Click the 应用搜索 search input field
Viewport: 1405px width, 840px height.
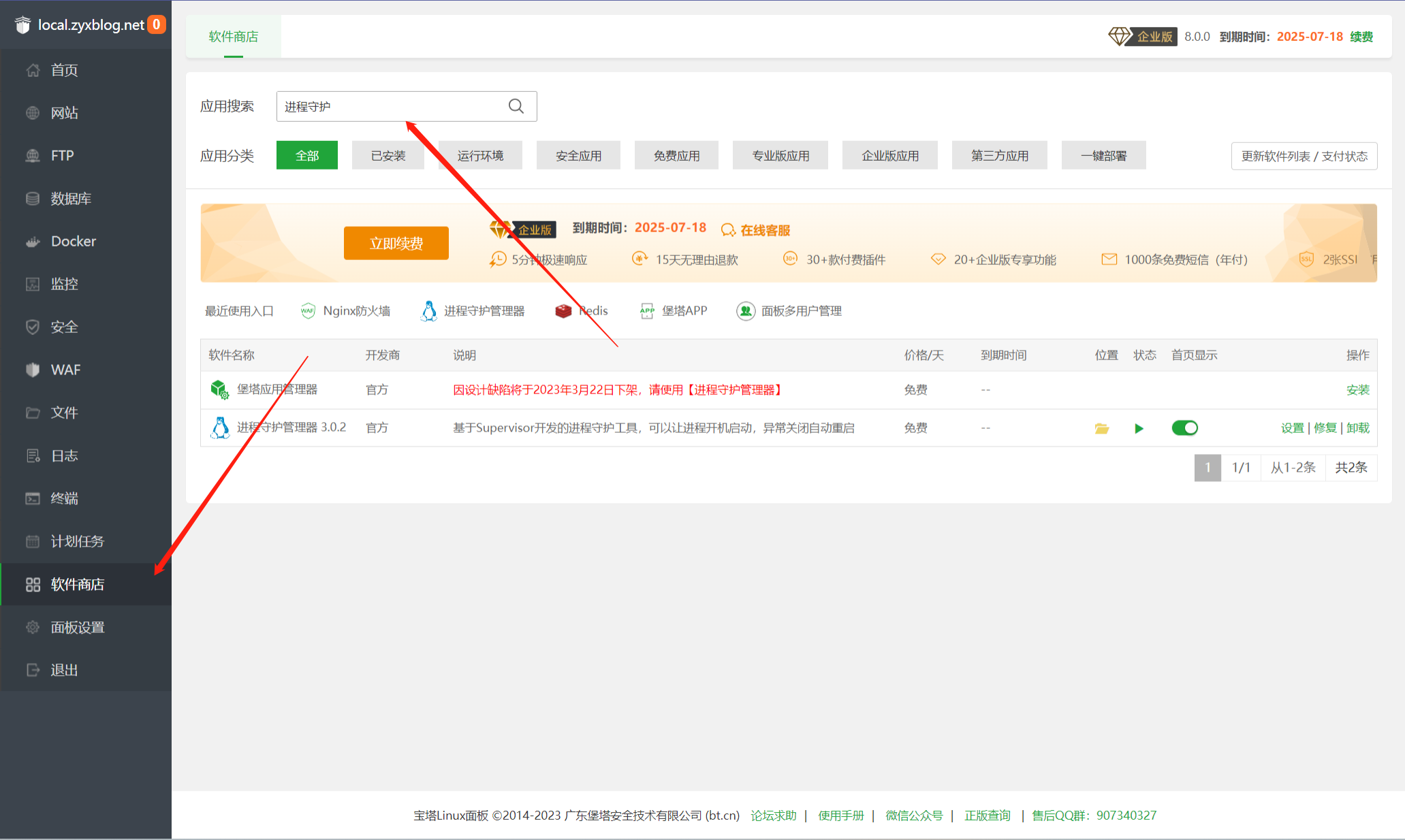point(388,106)
